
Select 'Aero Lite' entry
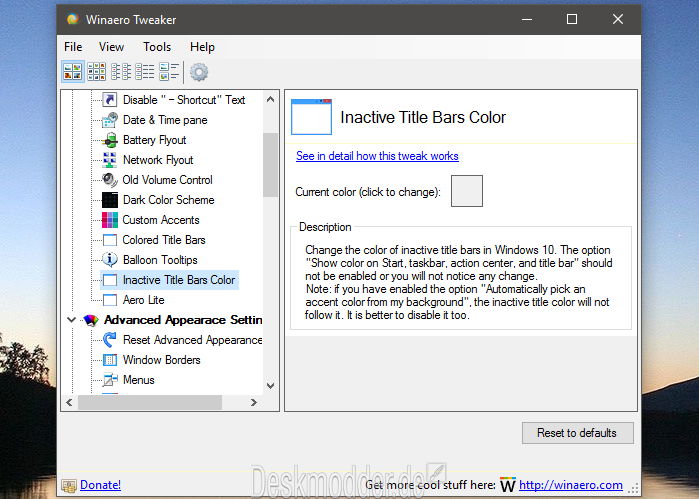143,300
